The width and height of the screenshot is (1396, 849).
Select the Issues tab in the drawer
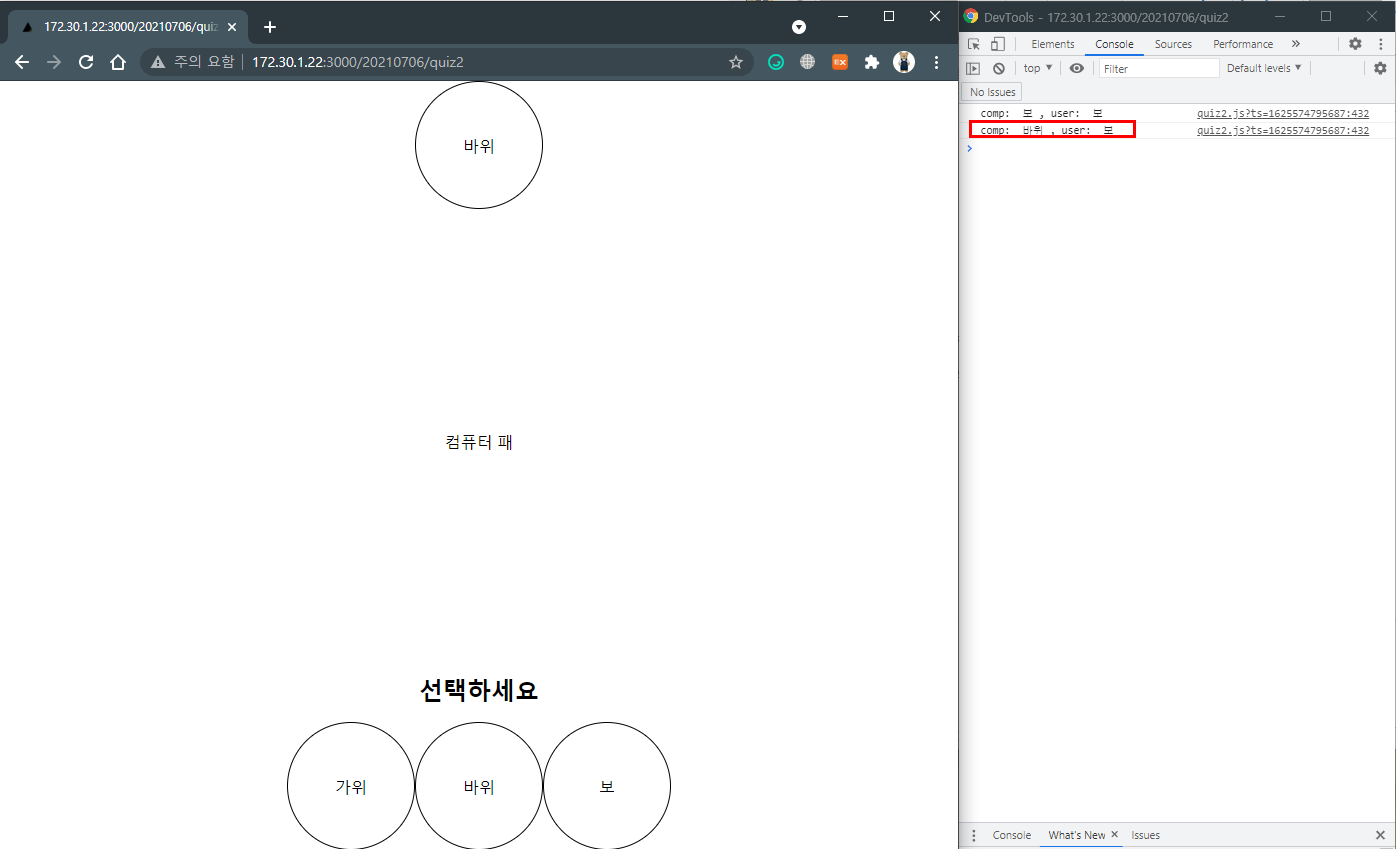click(x=1146, y=835)
